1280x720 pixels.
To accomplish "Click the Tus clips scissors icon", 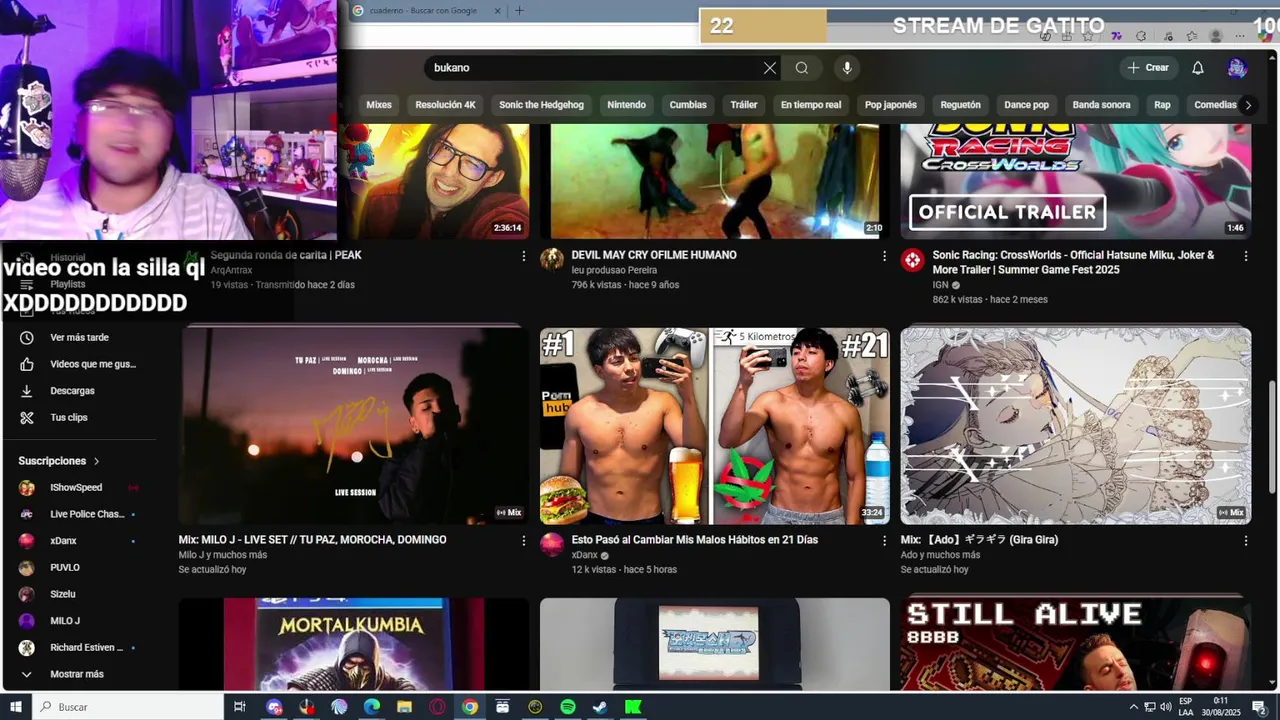I will [27, 417].
